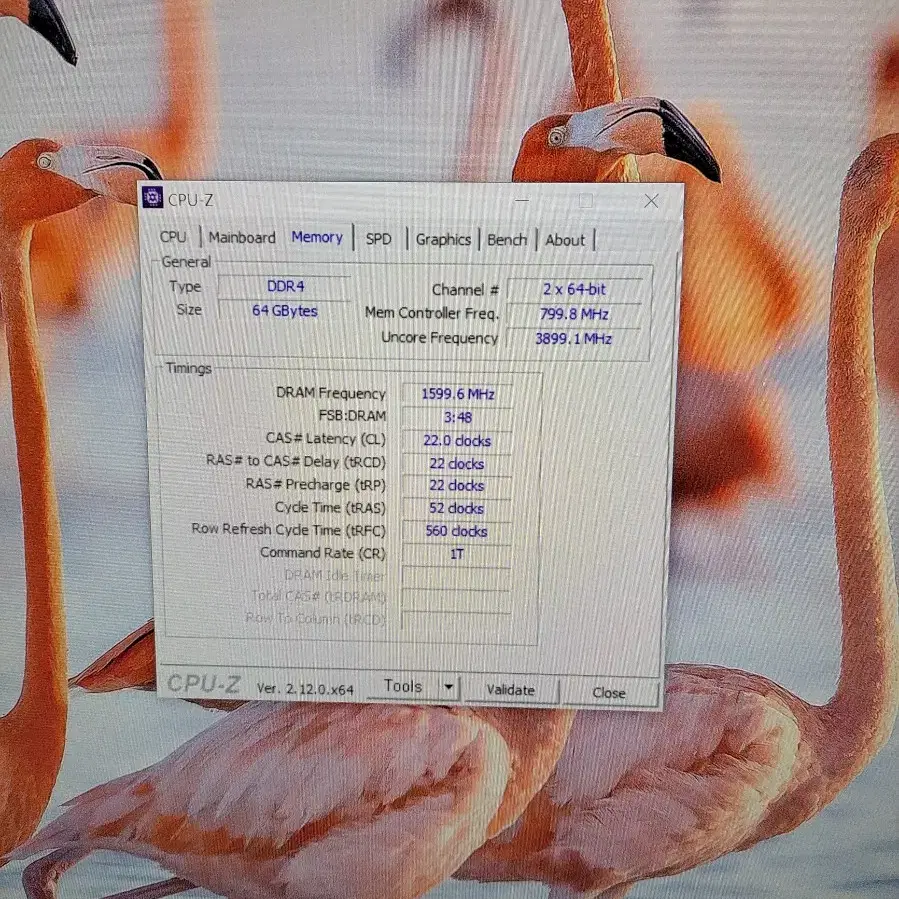The height and width of the screenshot is (899, 899).
Task: Click the empty Total CAS# (tRDRAM) field
Action: pyautogui.click(x=456, y=600)
